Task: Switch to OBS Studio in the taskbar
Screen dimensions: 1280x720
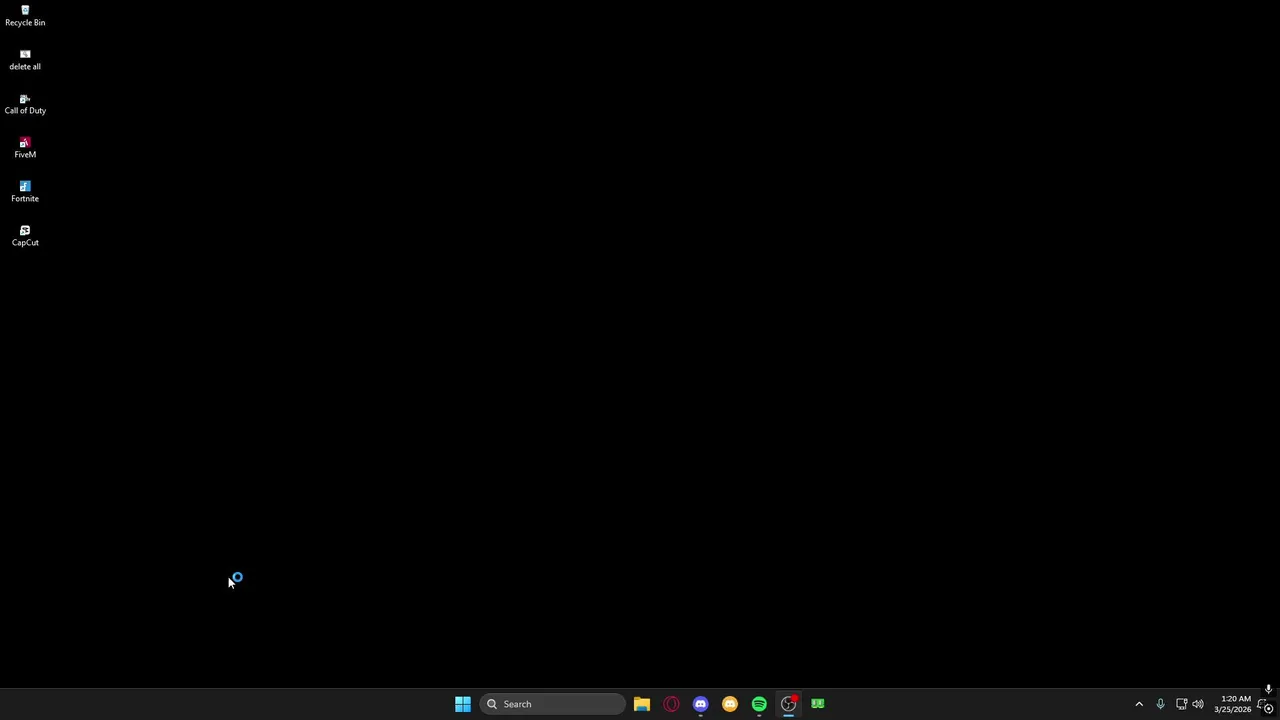Action: click(789, 704)
